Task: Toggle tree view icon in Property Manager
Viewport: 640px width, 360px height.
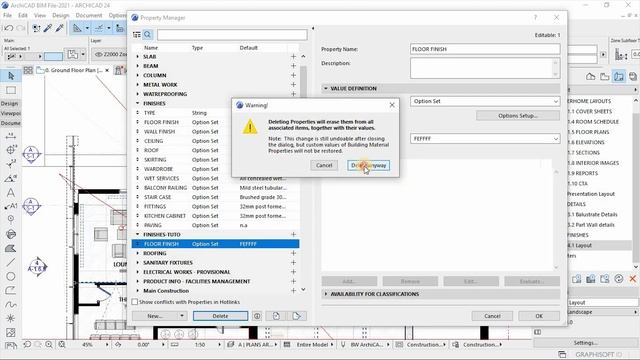Action: pos(137,35)
